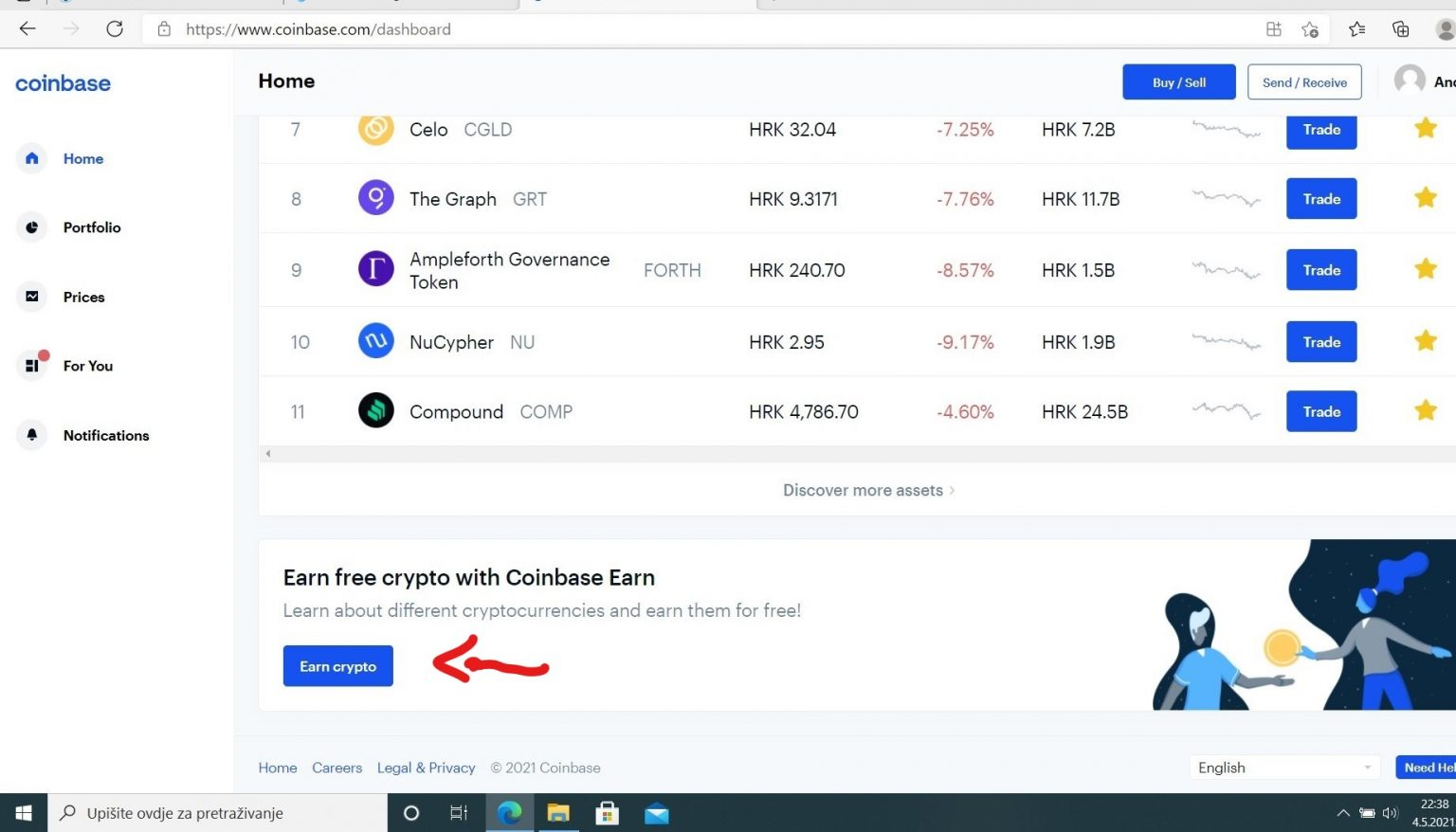Show hidden system tray icons
This screenshot has height=832, width=1456.
1342,813
